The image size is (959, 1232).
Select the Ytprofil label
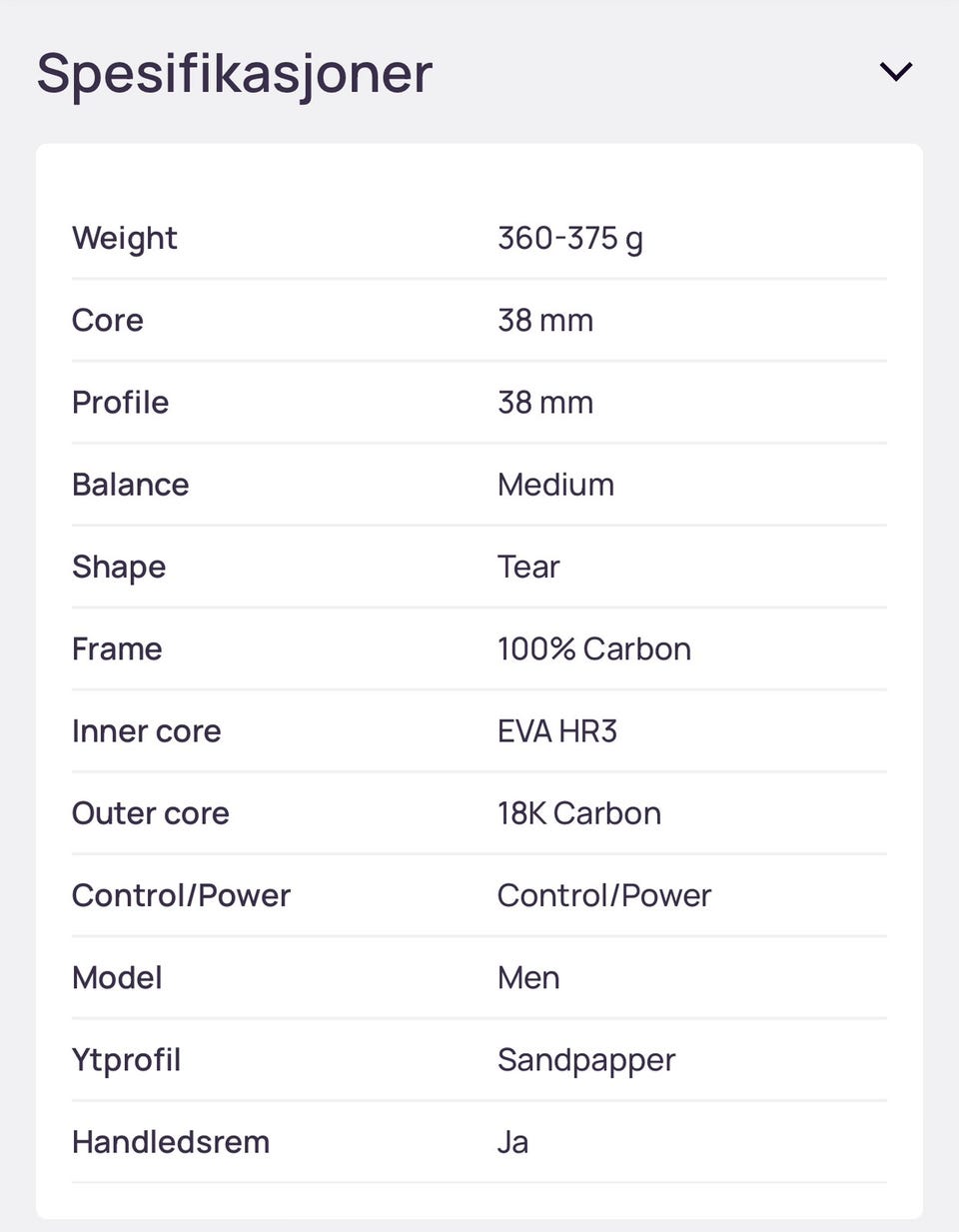(x=127, y=1059)
